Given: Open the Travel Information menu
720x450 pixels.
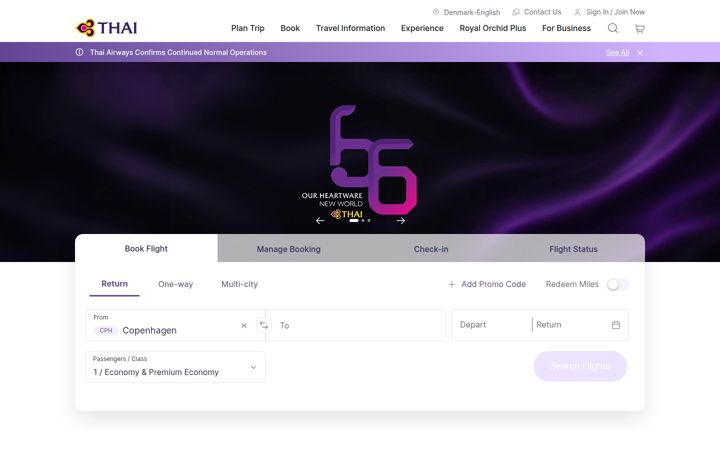Looking at the screenshot, I should coord(350,28).
